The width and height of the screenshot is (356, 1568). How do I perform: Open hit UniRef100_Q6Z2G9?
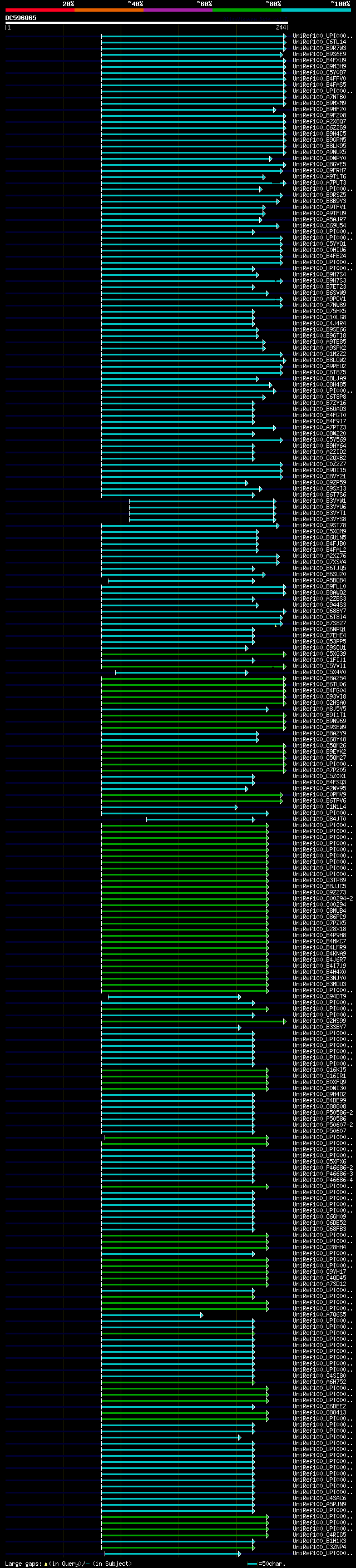[x=319, y=128]
